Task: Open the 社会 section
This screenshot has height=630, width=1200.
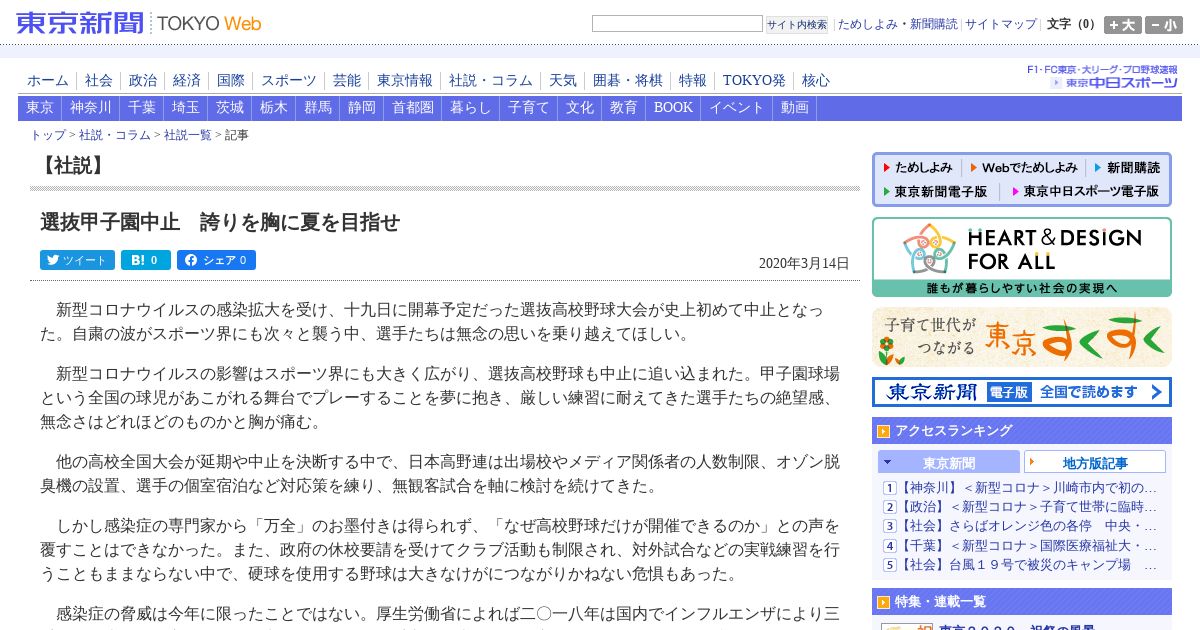Action: click(x=99, y=81)
